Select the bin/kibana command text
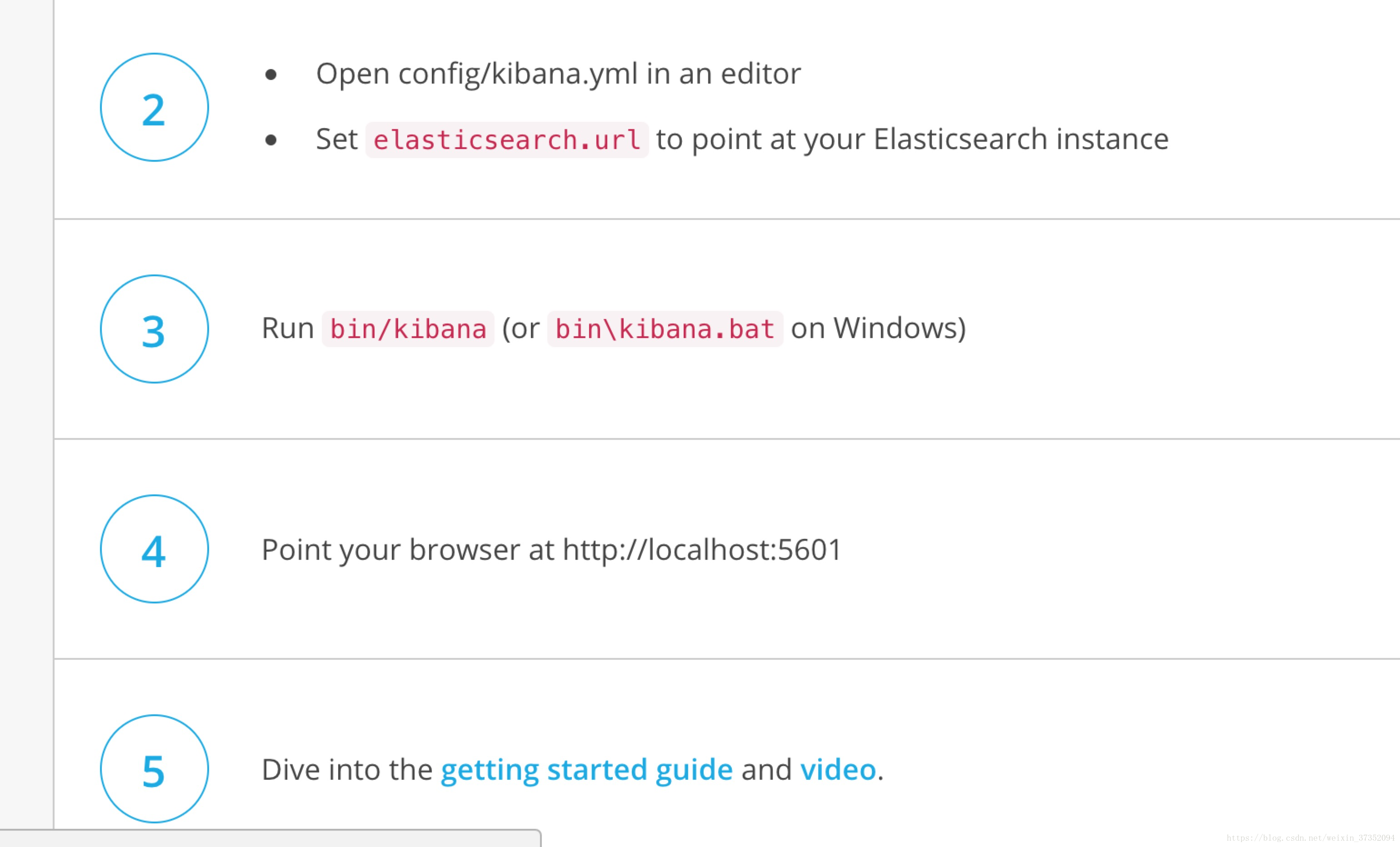The height and width of the screenshot is (847, 1400). pyautogui.click(x=408, y=329)
